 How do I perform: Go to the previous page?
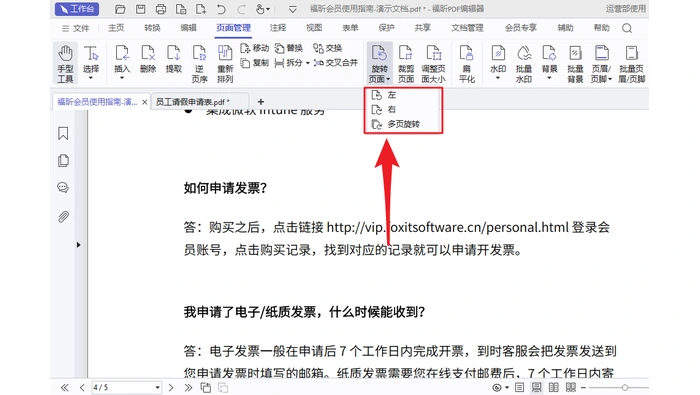[82, 387]
